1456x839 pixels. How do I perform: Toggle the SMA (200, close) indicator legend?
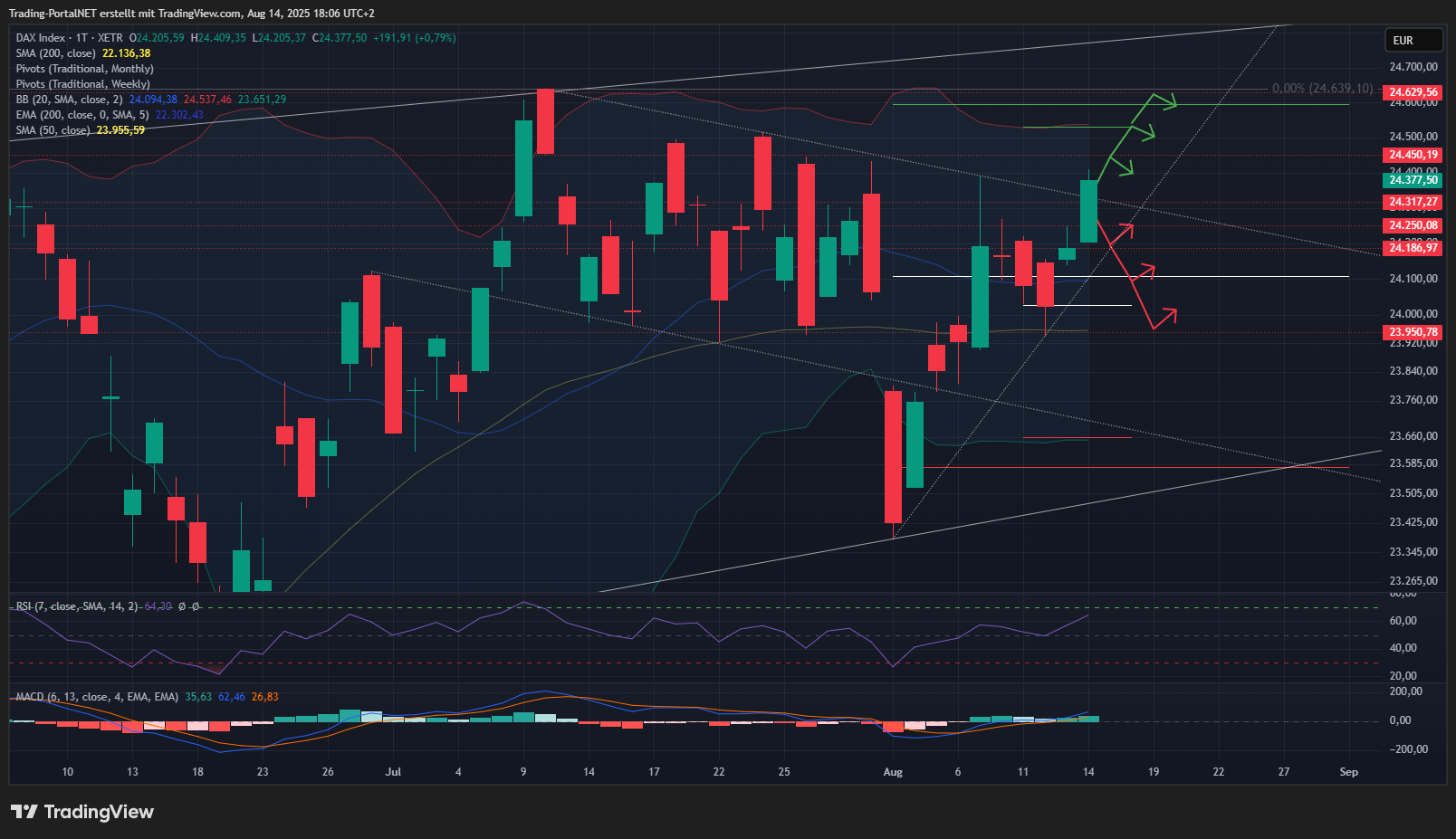point(55,53)
